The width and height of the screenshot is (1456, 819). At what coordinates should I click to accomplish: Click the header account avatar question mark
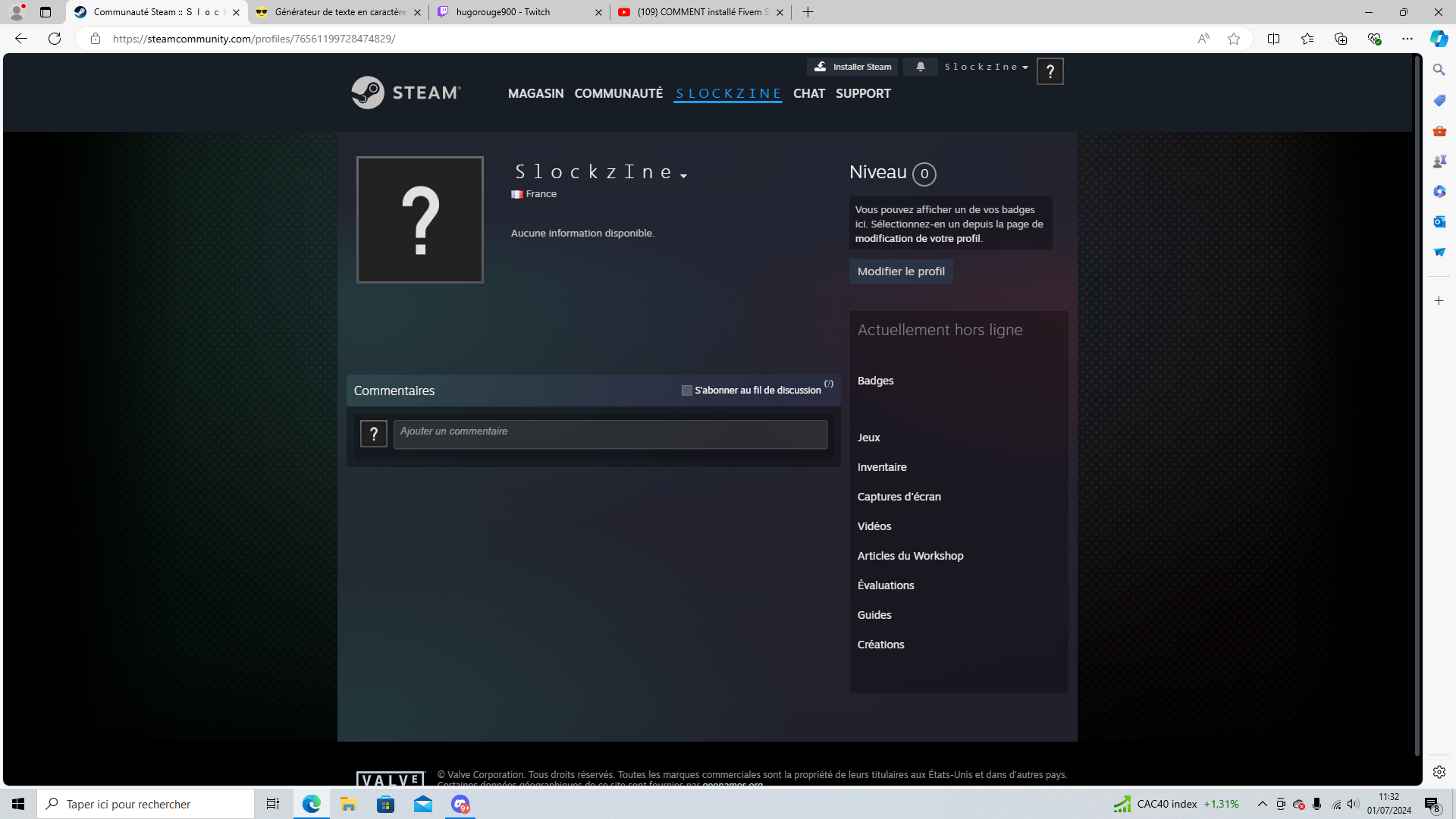click(1050, 71)
